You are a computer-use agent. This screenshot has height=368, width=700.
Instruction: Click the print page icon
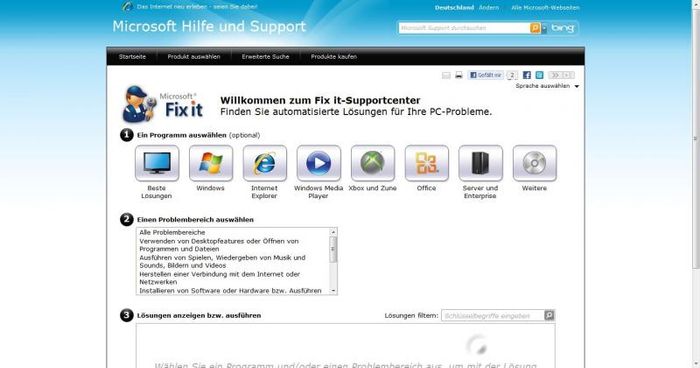tap(458, 75)
